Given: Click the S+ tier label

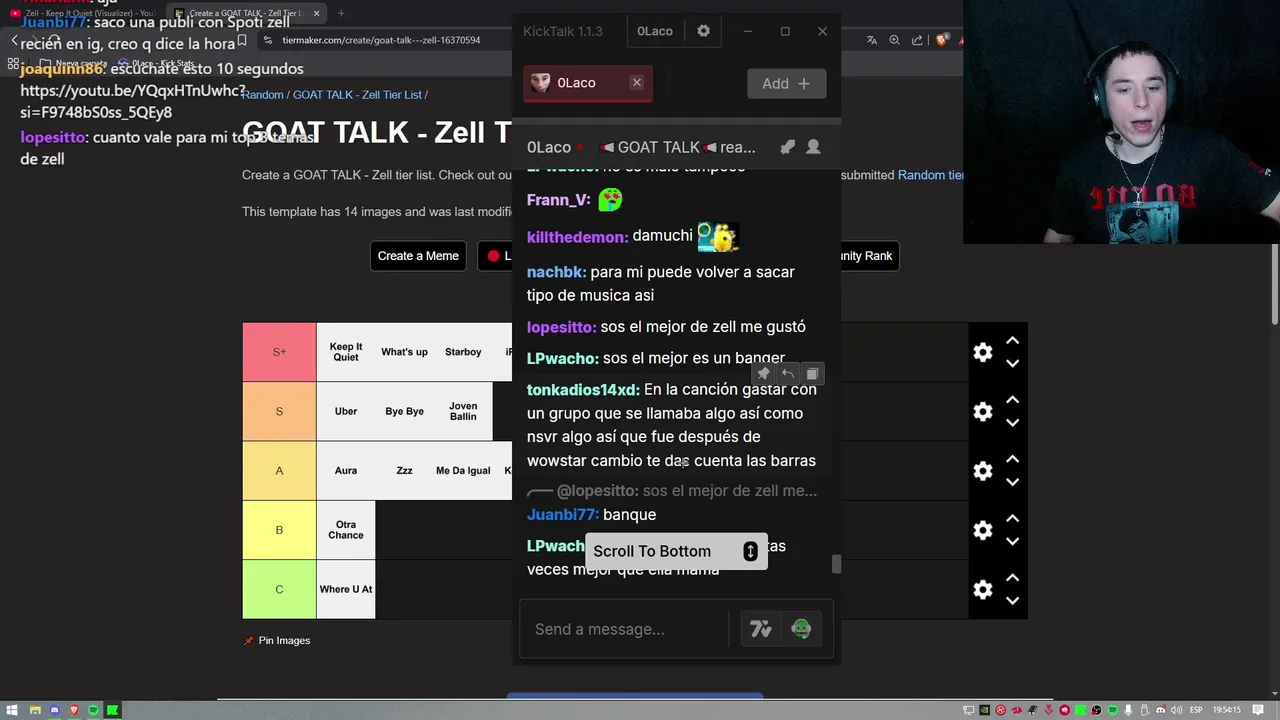Looking at the screenshot, I should pos(279,352).
